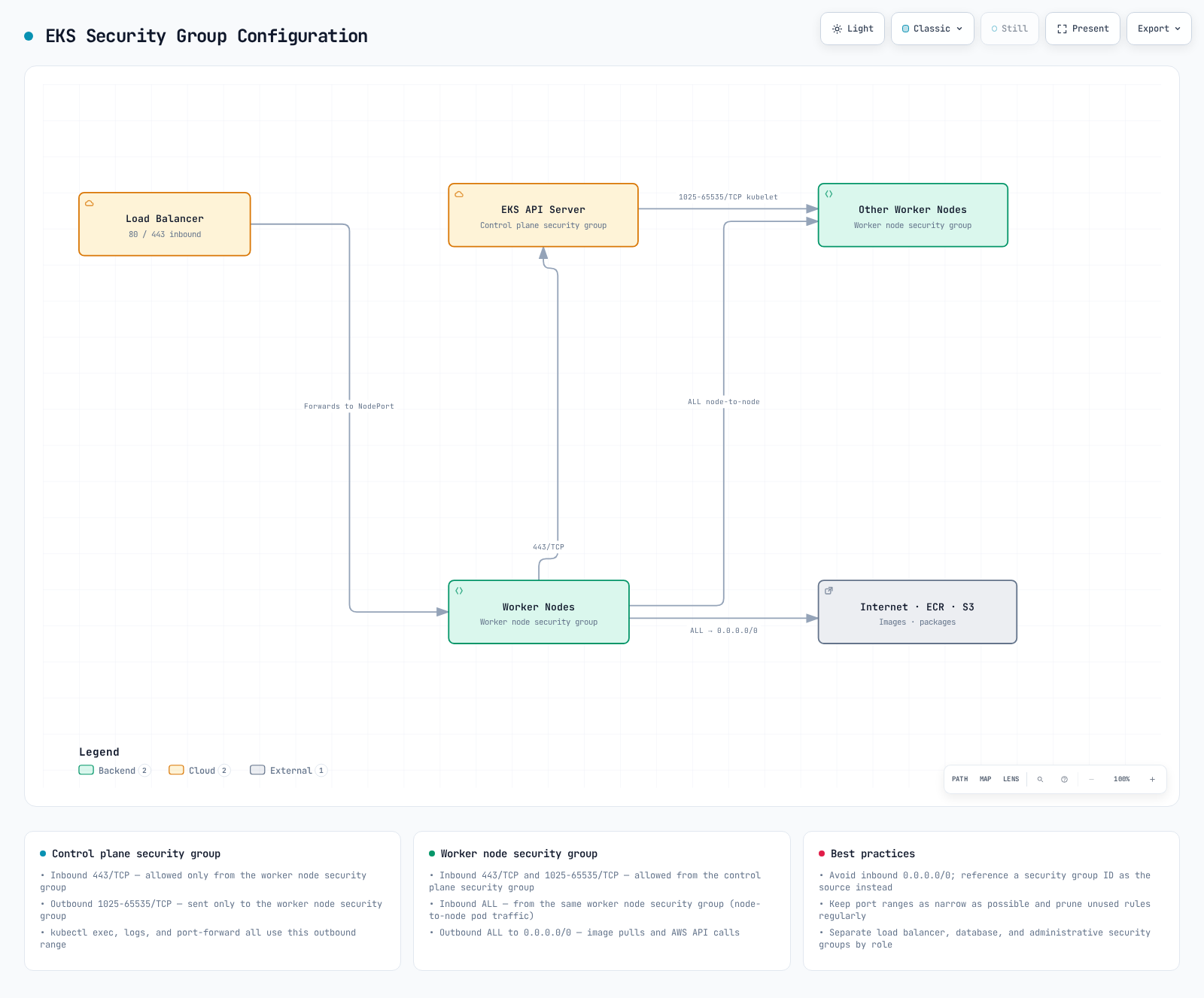Click the magnifier search icon
Image resolution: width=1204 pixels, height=998 pixels.
(x=1040, y=779)
